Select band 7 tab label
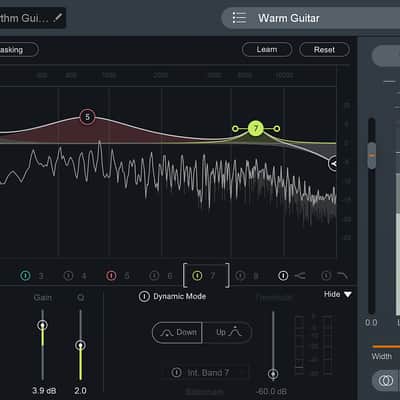Screen dimensions: 400x400 click(212, 276)
